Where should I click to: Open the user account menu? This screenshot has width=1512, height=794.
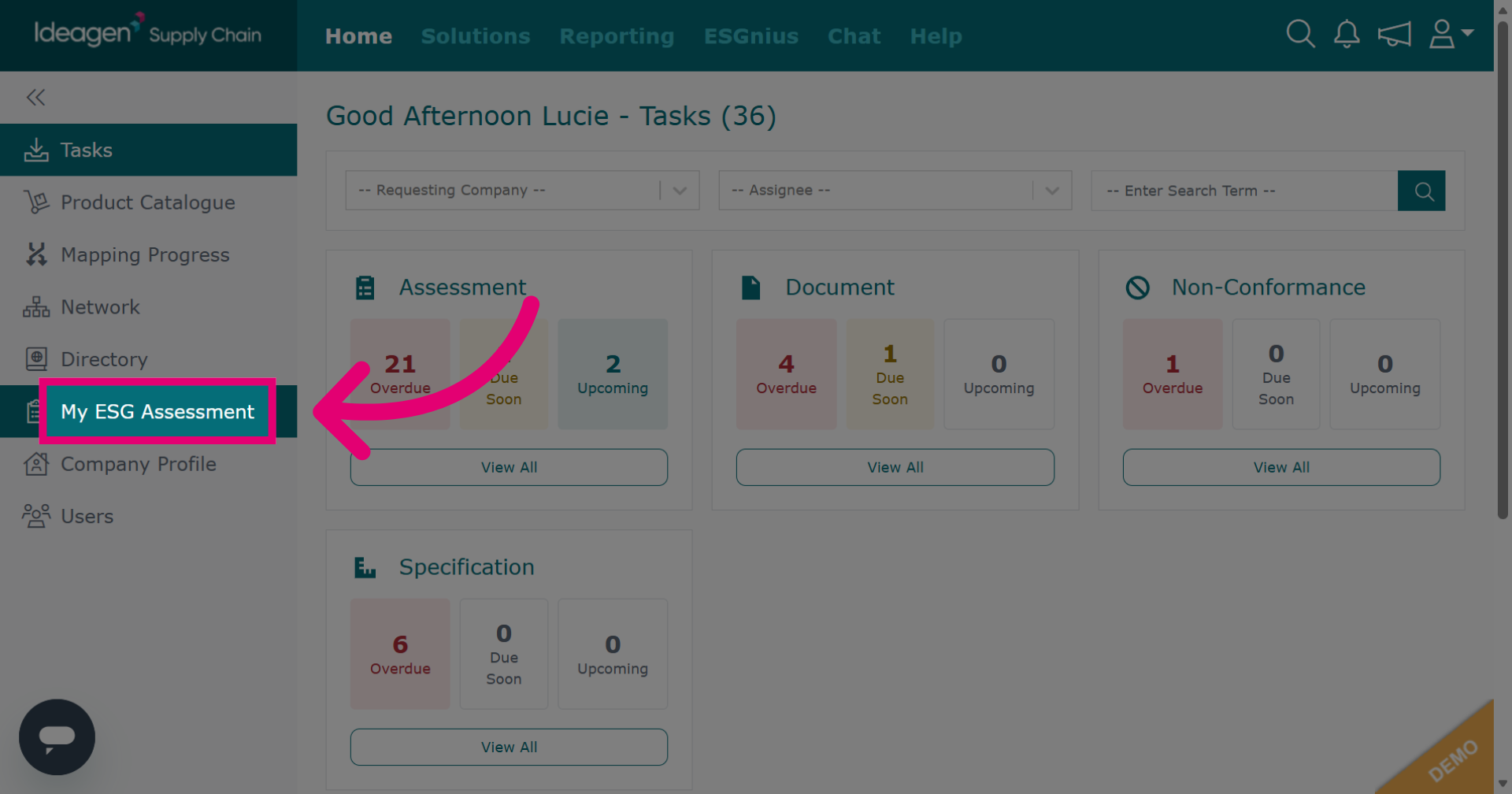1451,34
